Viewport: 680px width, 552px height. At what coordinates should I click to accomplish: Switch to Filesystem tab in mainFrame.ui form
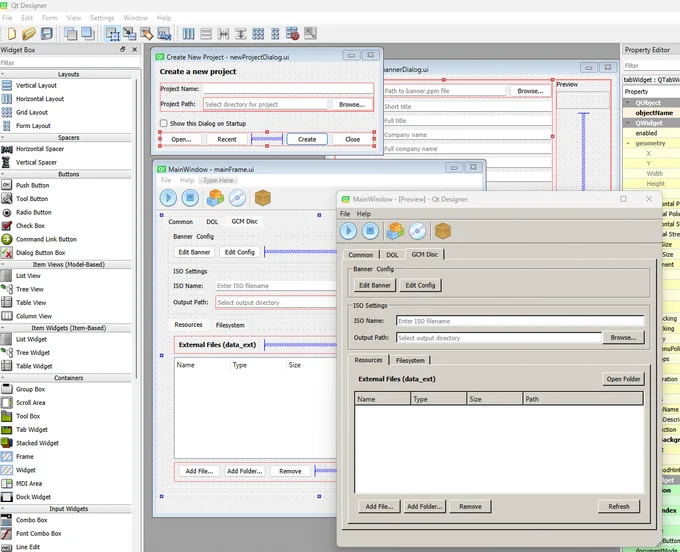(230, 325)
